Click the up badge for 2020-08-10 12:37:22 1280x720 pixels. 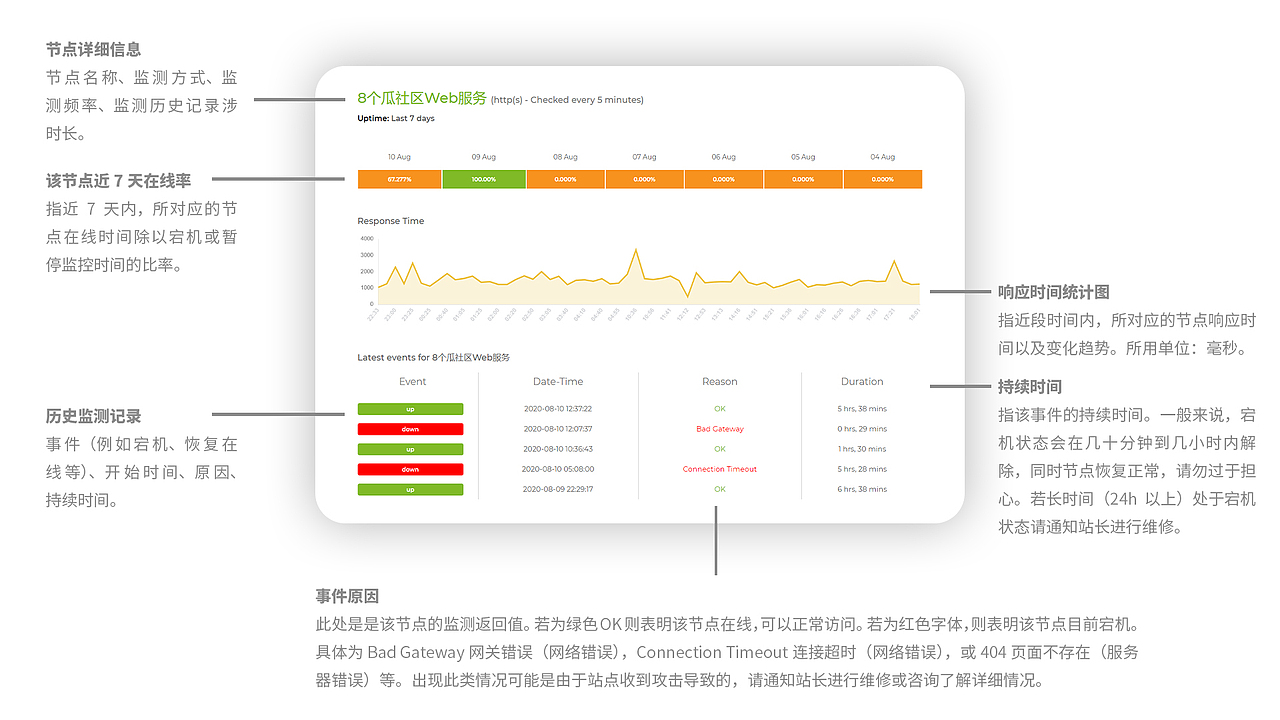tap(410, 409)
